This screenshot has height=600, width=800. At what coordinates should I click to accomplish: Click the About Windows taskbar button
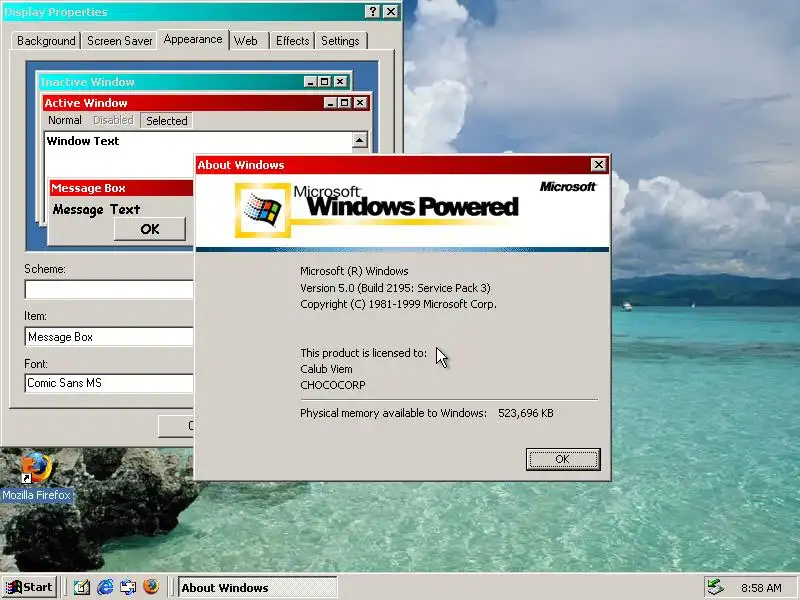pyautogui.click(x=257, y=588)
